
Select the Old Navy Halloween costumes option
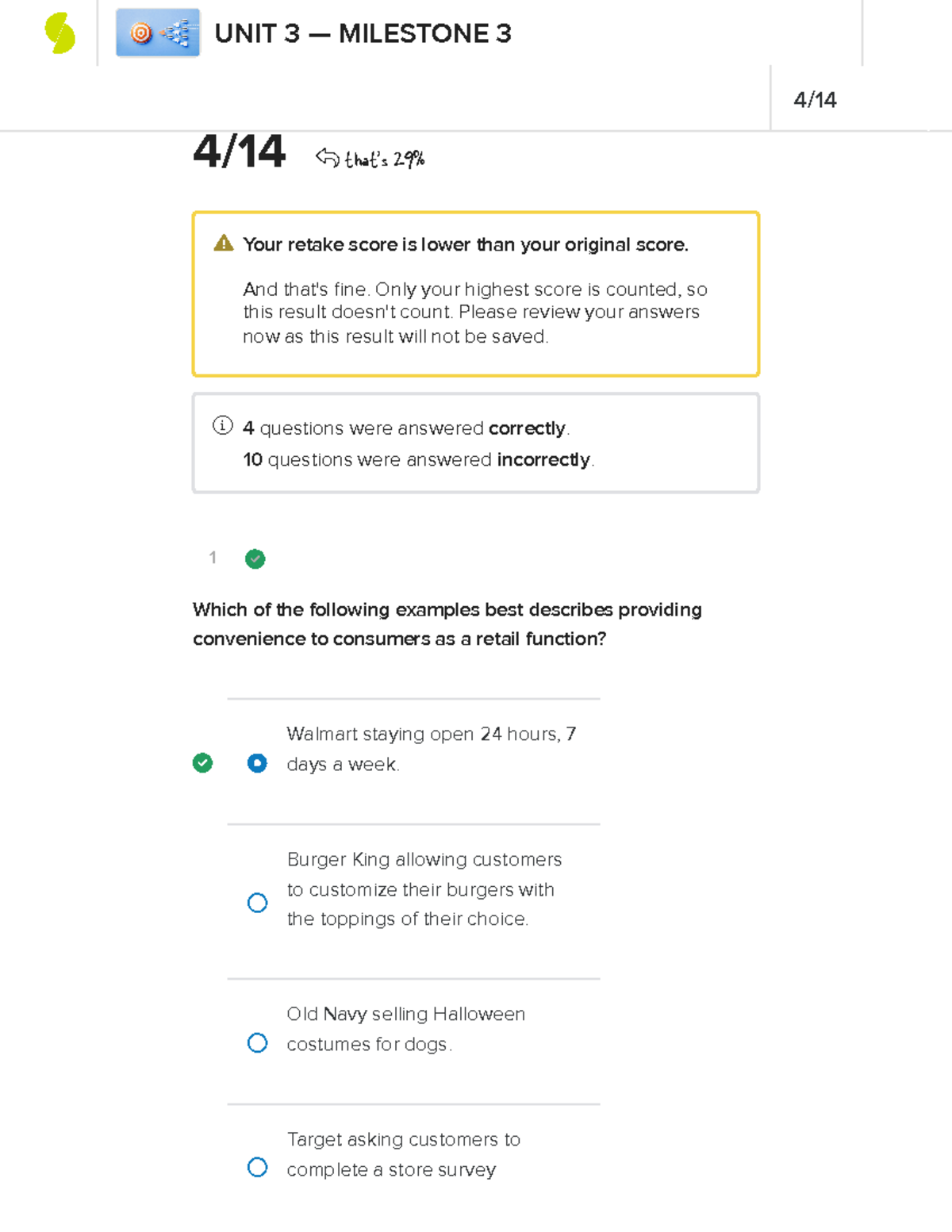point(257,1042)
